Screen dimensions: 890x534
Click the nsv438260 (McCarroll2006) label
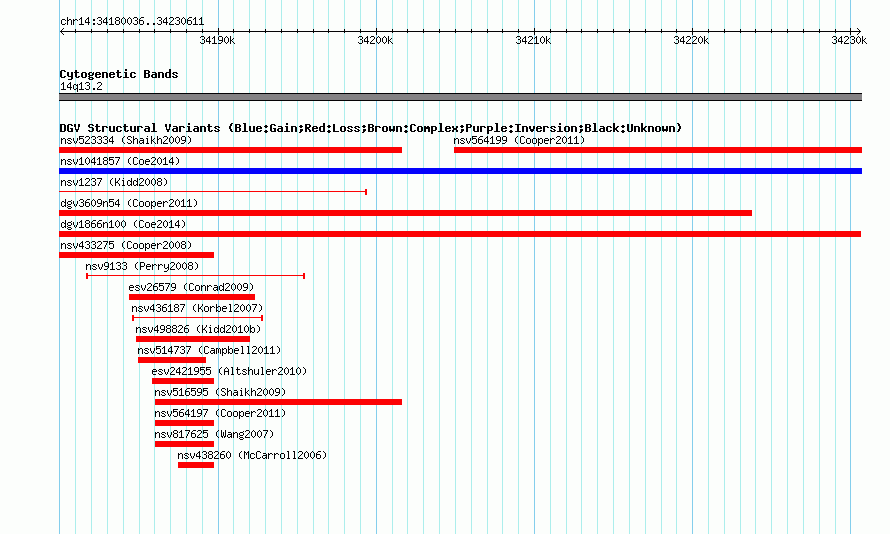tap(252, 455)
